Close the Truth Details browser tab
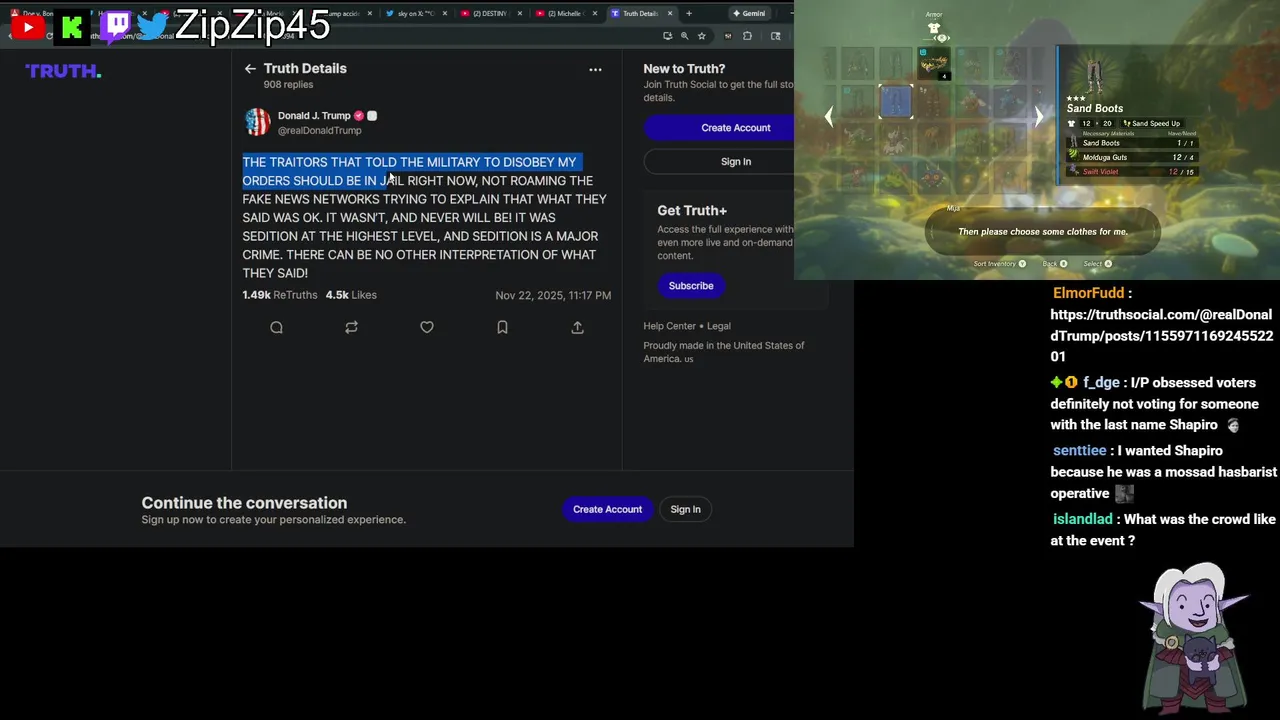 coord(669,13)
